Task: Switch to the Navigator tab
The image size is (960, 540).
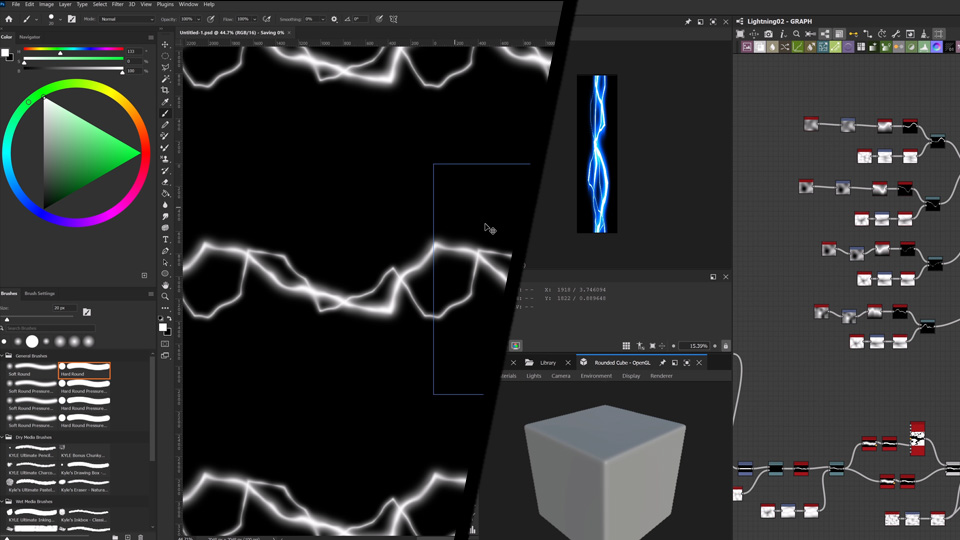Action: tap(30, 37)
